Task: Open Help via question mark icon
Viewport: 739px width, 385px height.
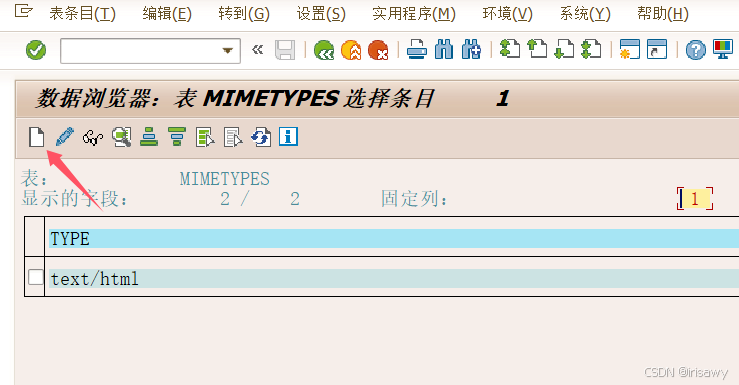Action: click(696, 50)
